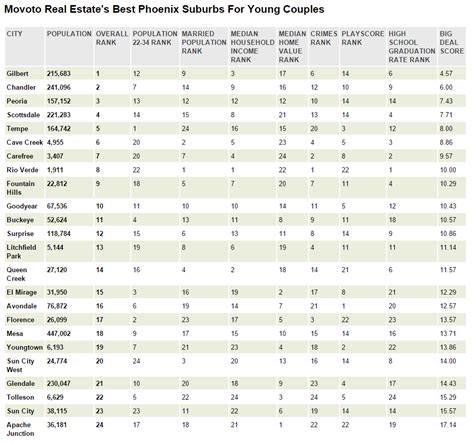This screenshot has height=444, width=474.
Task: Click the page title about Phoenix Suburbs
Action: click(164, 9)
